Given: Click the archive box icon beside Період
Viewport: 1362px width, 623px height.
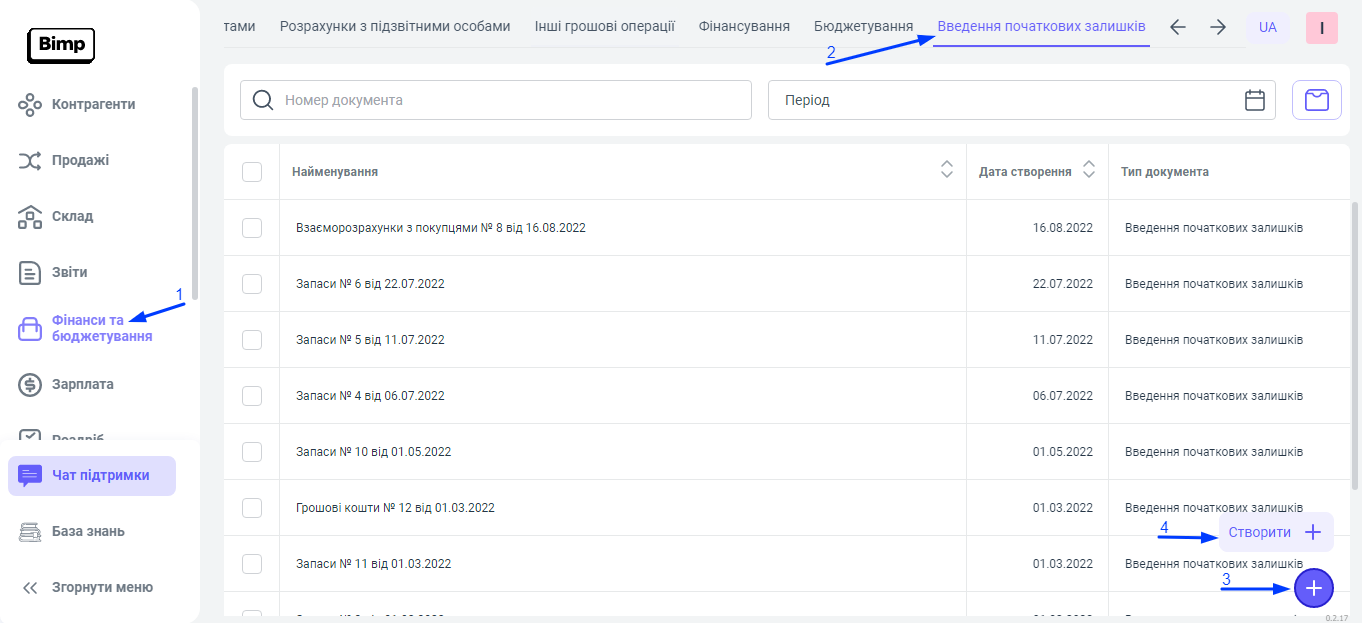Looking at the screenshot, I should pyautogui.click(x=1316, y=100).
